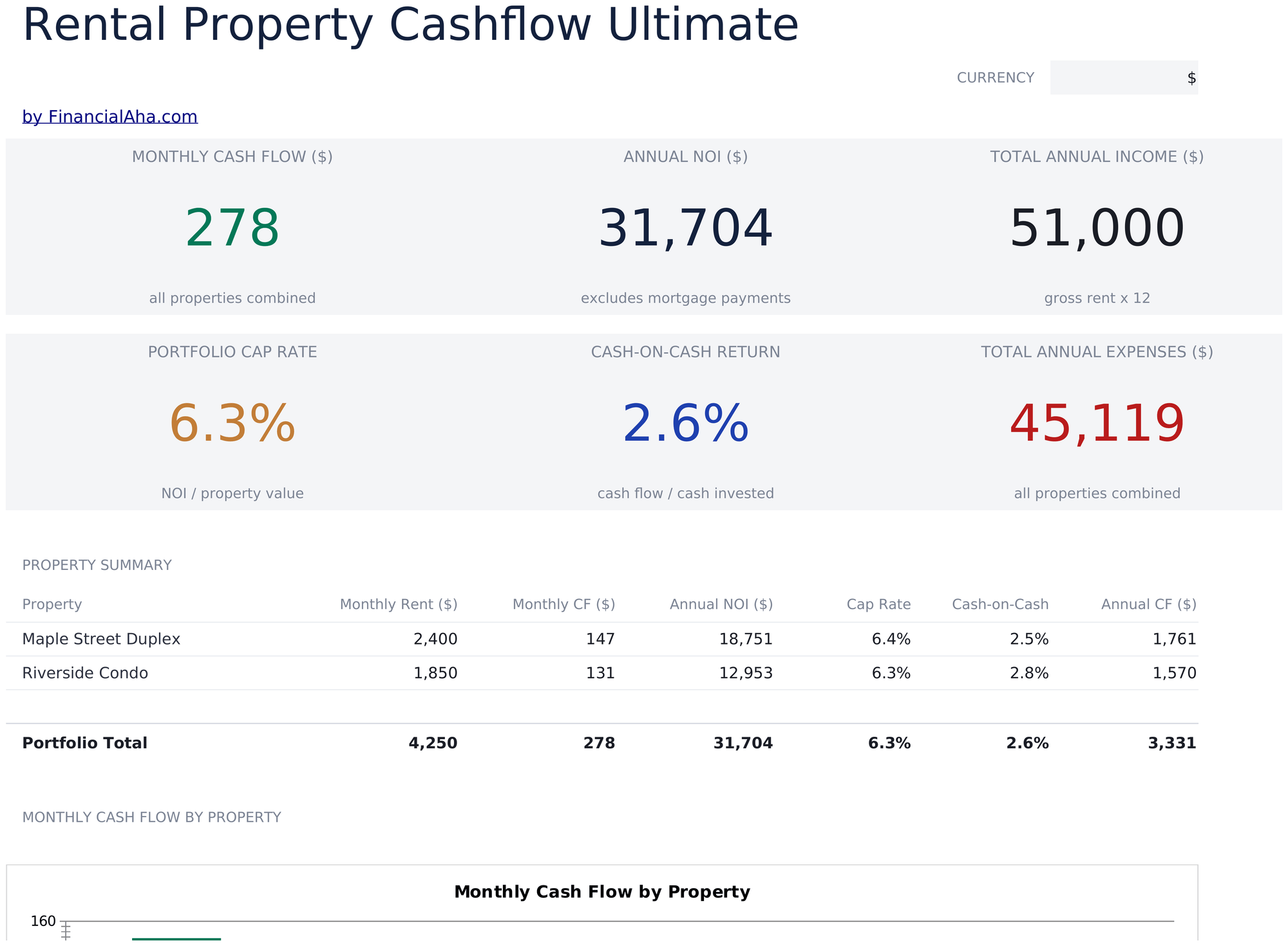This screenshot has width=1288, height=946.
Task: Click the MONTHLY CASH FLOW ($) card heading
Action: pyautogui.click(x=232, y=157)
